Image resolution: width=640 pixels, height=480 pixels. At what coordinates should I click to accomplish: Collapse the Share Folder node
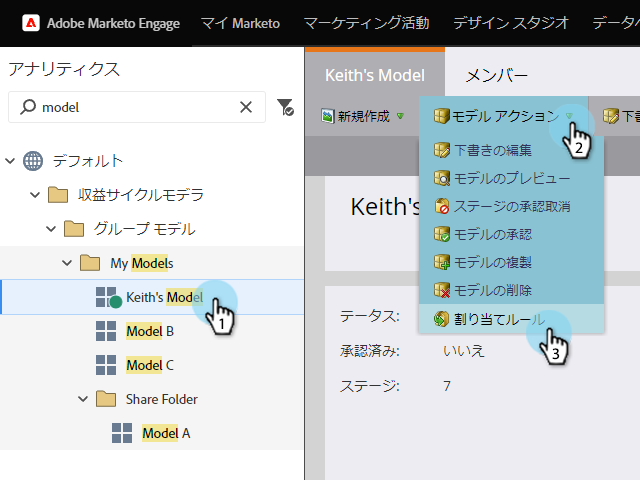point(83,399)
